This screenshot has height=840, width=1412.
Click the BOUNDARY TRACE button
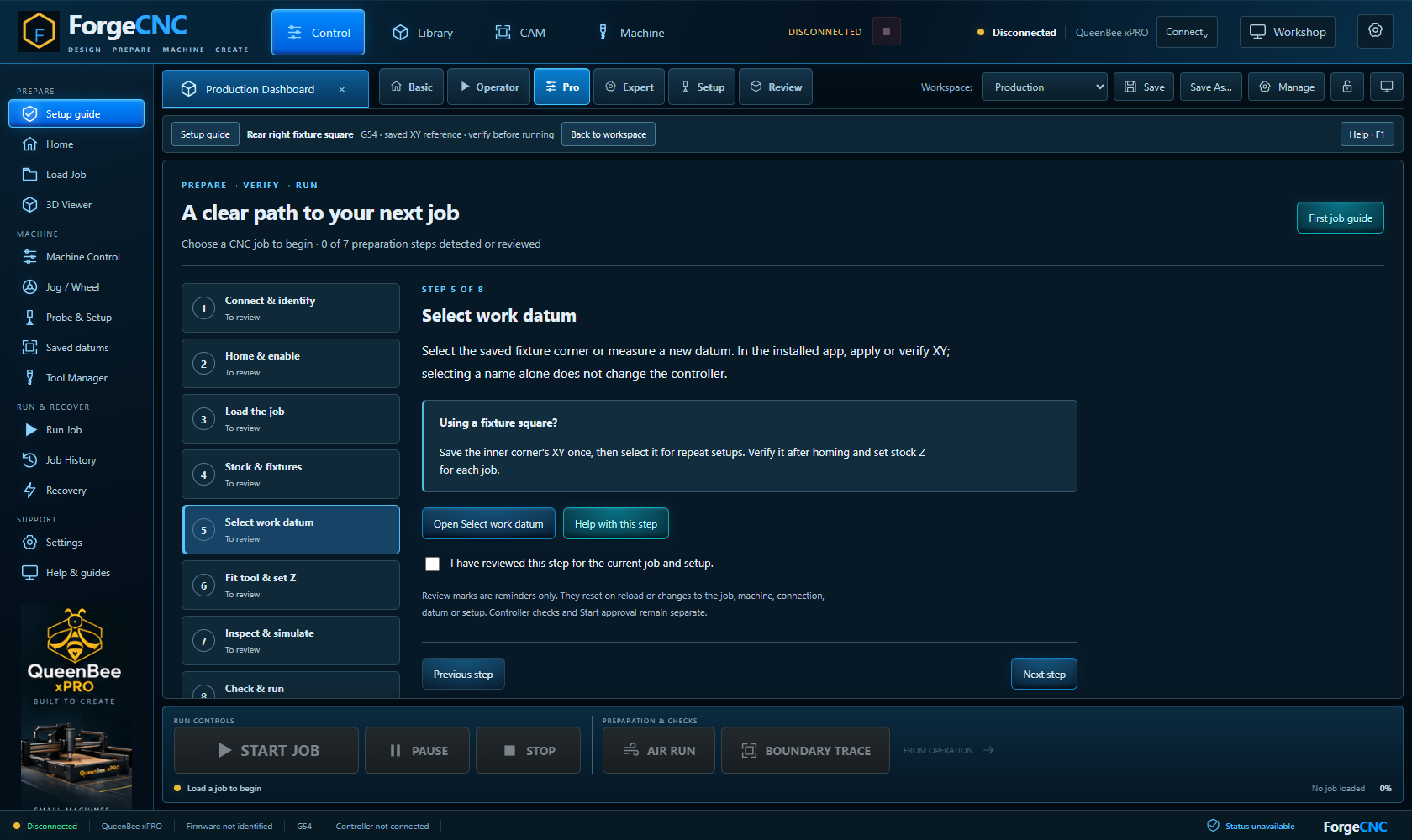805,750
